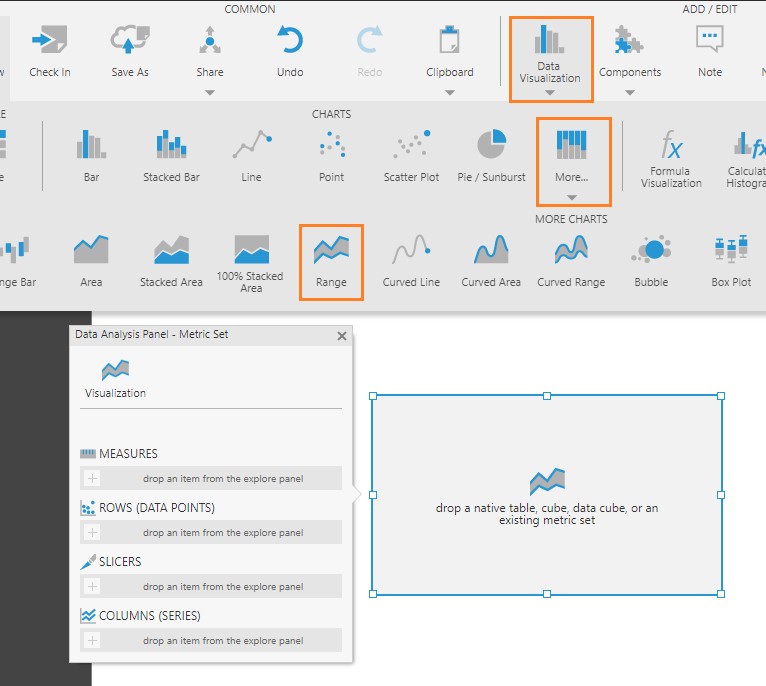This screenshot has height=686, width=766.
Task: Click the range chart placeholder on canvas
Action: coord(547,495)
